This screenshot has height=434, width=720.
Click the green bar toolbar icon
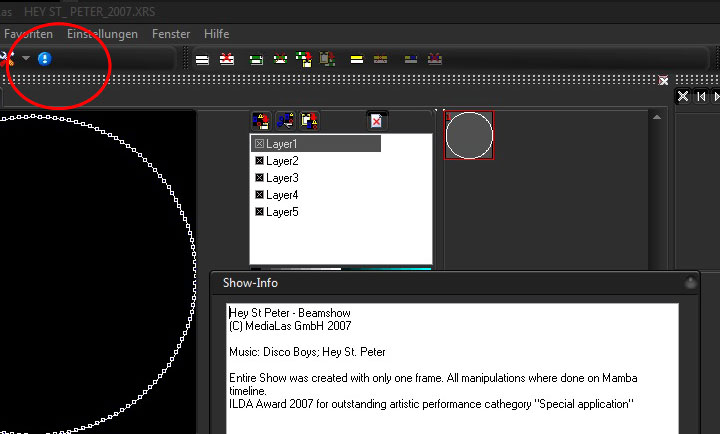(256, 59)
